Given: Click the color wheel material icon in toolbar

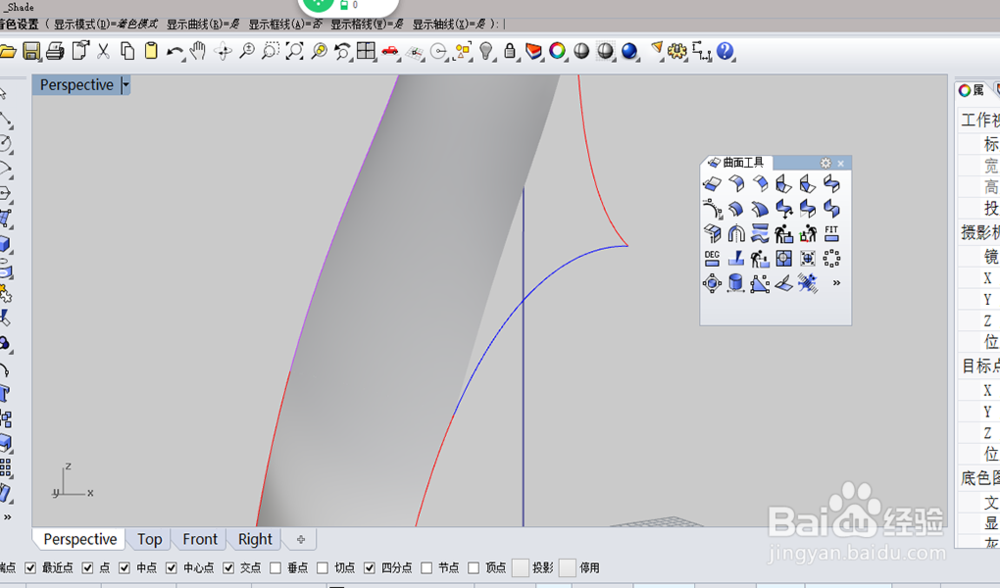Looking at the screenshot, I should coord(557,51).
